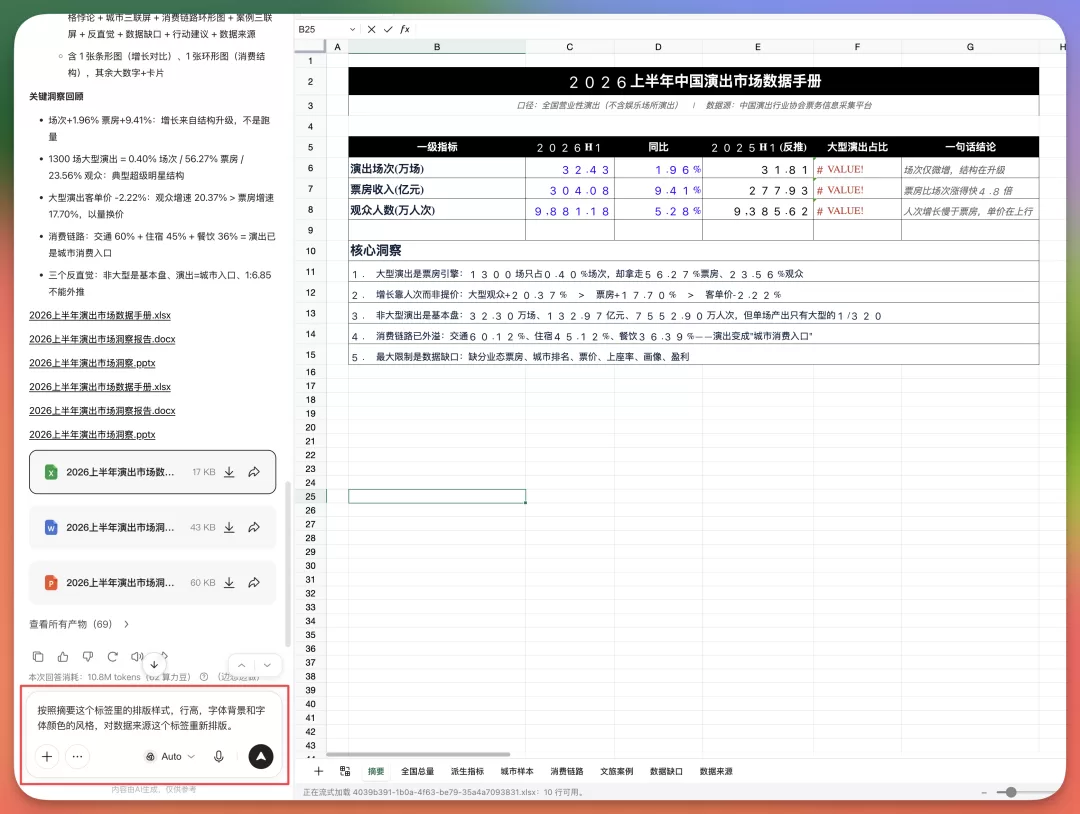
Task: Select row 10 header
Action: [311, 251]
